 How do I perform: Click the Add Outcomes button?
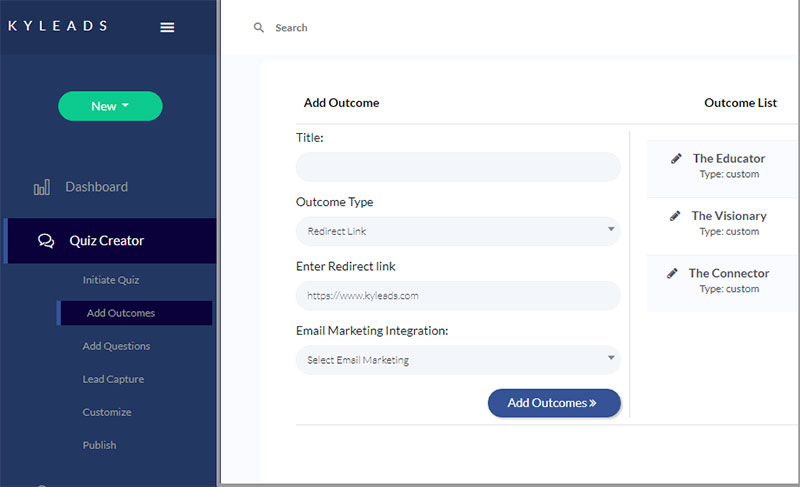[x=554, y=403]
